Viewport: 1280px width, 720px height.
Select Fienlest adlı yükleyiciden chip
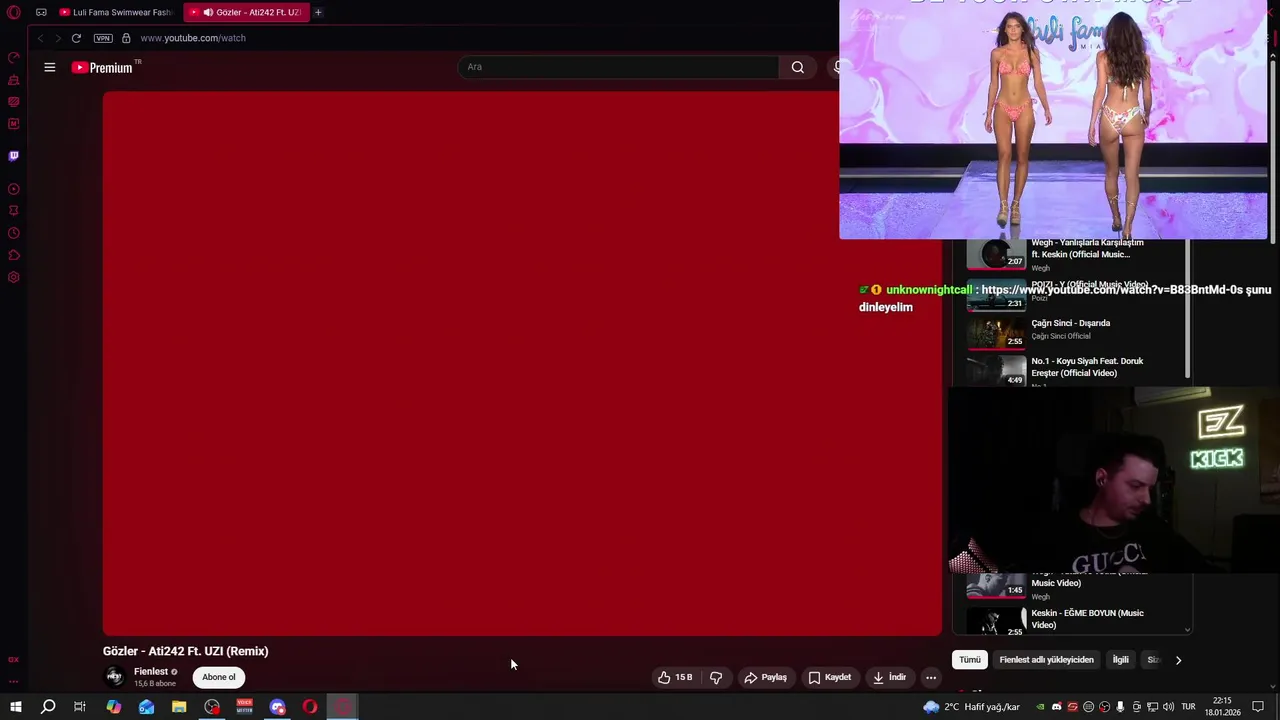(1046, 660)
